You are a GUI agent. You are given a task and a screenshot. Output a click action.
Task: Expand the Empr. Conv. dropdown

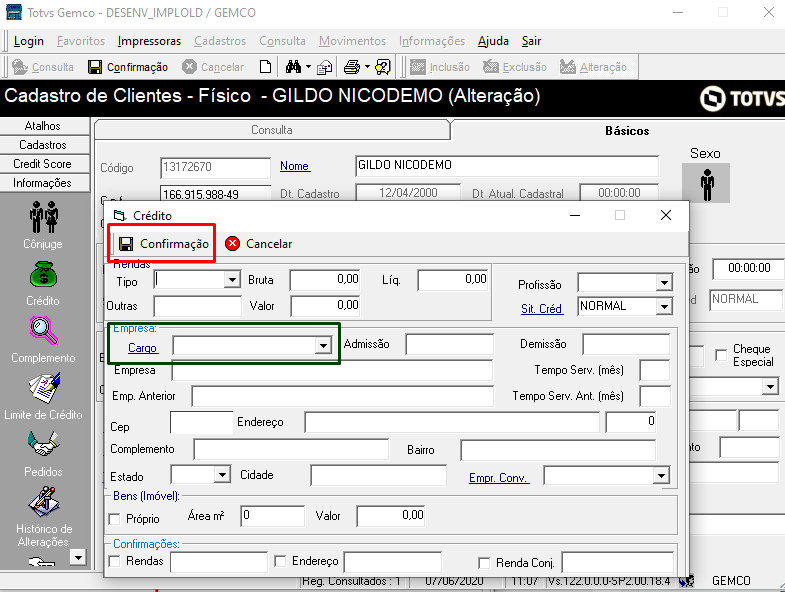click(661, 476)
